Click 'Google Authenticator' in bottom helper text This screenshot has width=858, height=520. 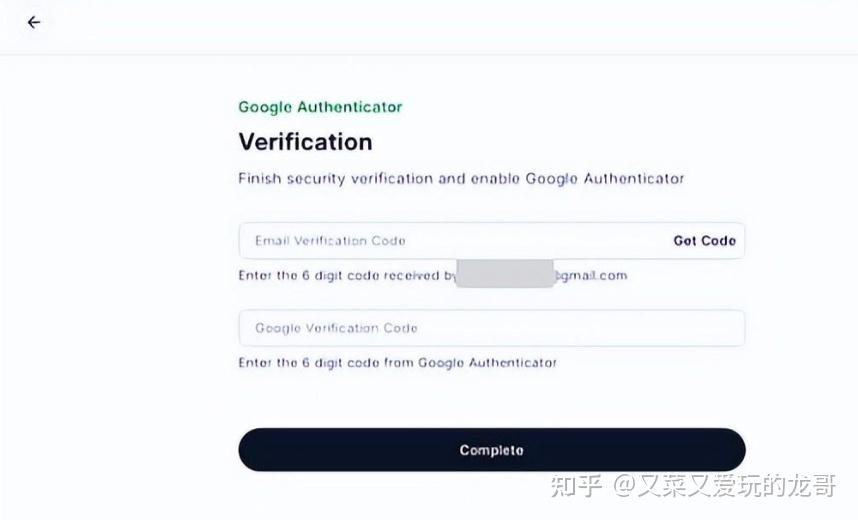pyautogui.click(x=487, y=363)
